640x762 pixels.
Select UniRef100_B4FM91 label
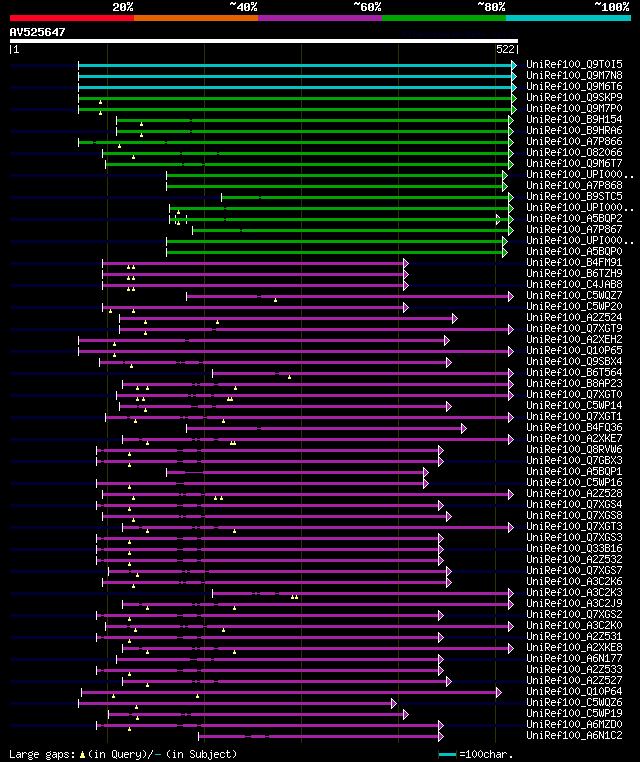click(x=574, y=262)
